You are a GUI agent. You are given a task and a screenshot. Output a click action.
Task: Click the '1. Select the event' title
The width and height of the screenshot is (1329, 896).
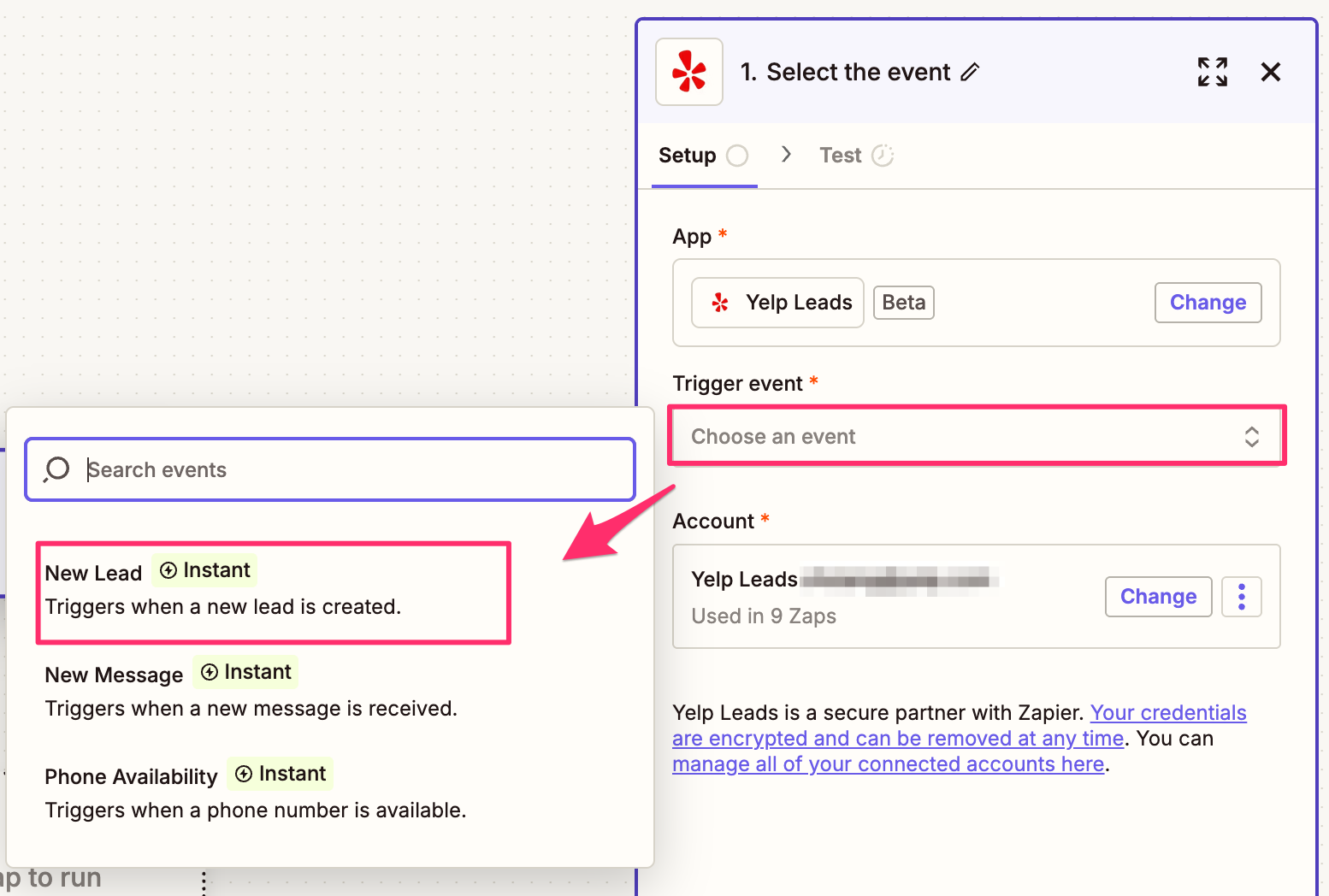pos(845,73)
